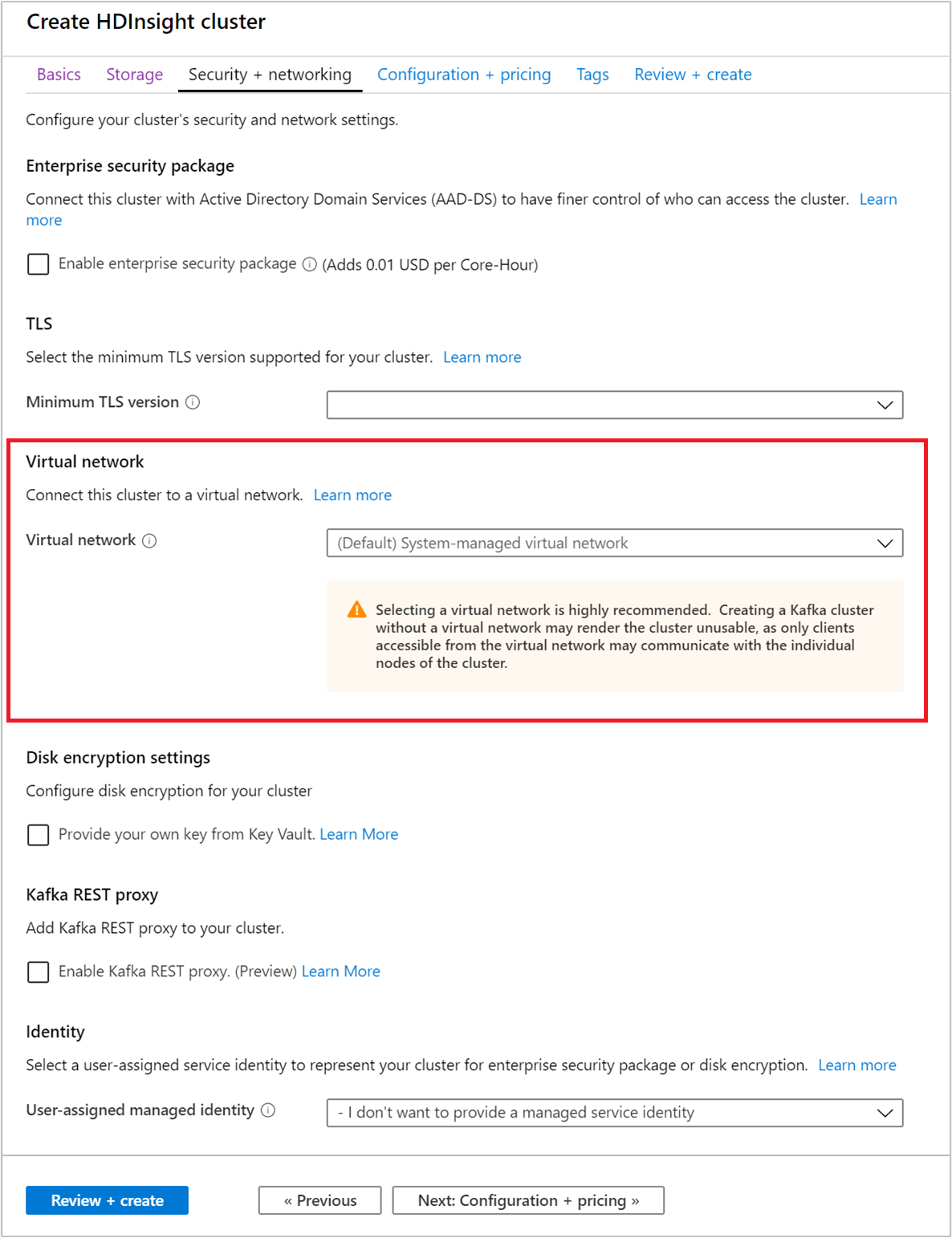Open the Storage tab
The height and width of the screenshot is (1238, 952).
pos(133,74)
